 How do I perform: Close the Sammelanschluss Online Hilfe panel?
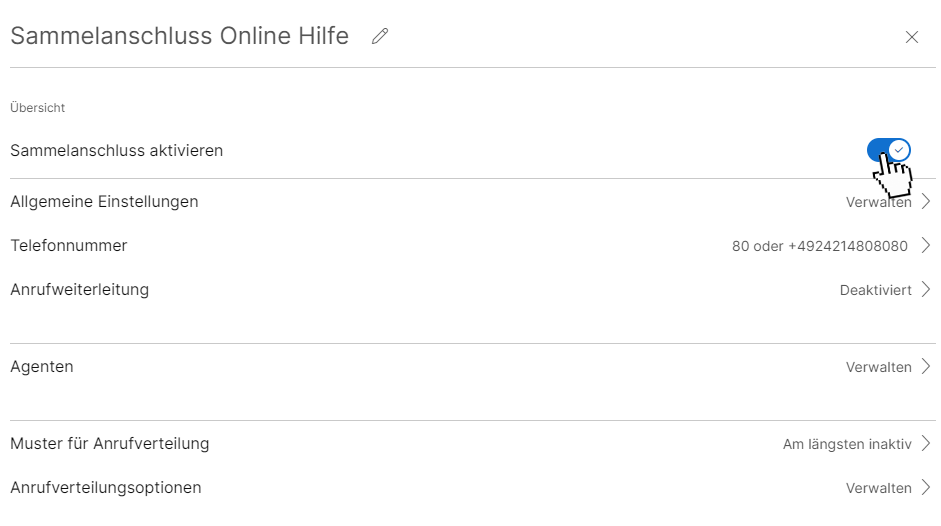pos(911,37)
